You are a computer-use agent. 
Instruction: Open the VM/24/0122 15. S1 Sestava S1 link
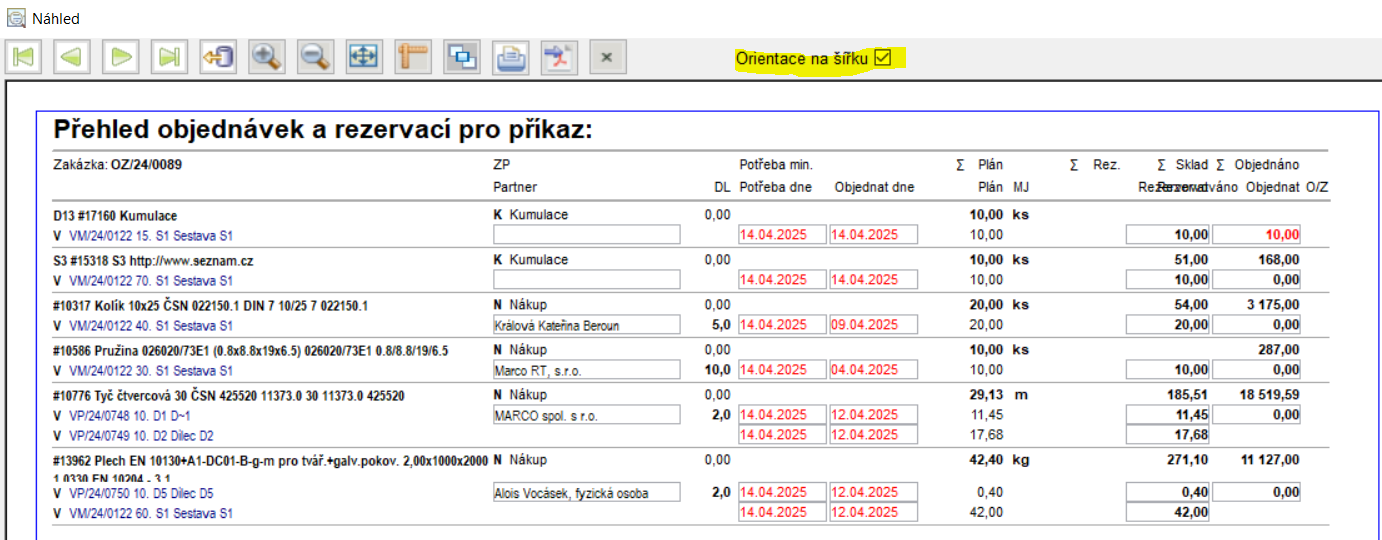pyautogui.click(x=150, y=235)
